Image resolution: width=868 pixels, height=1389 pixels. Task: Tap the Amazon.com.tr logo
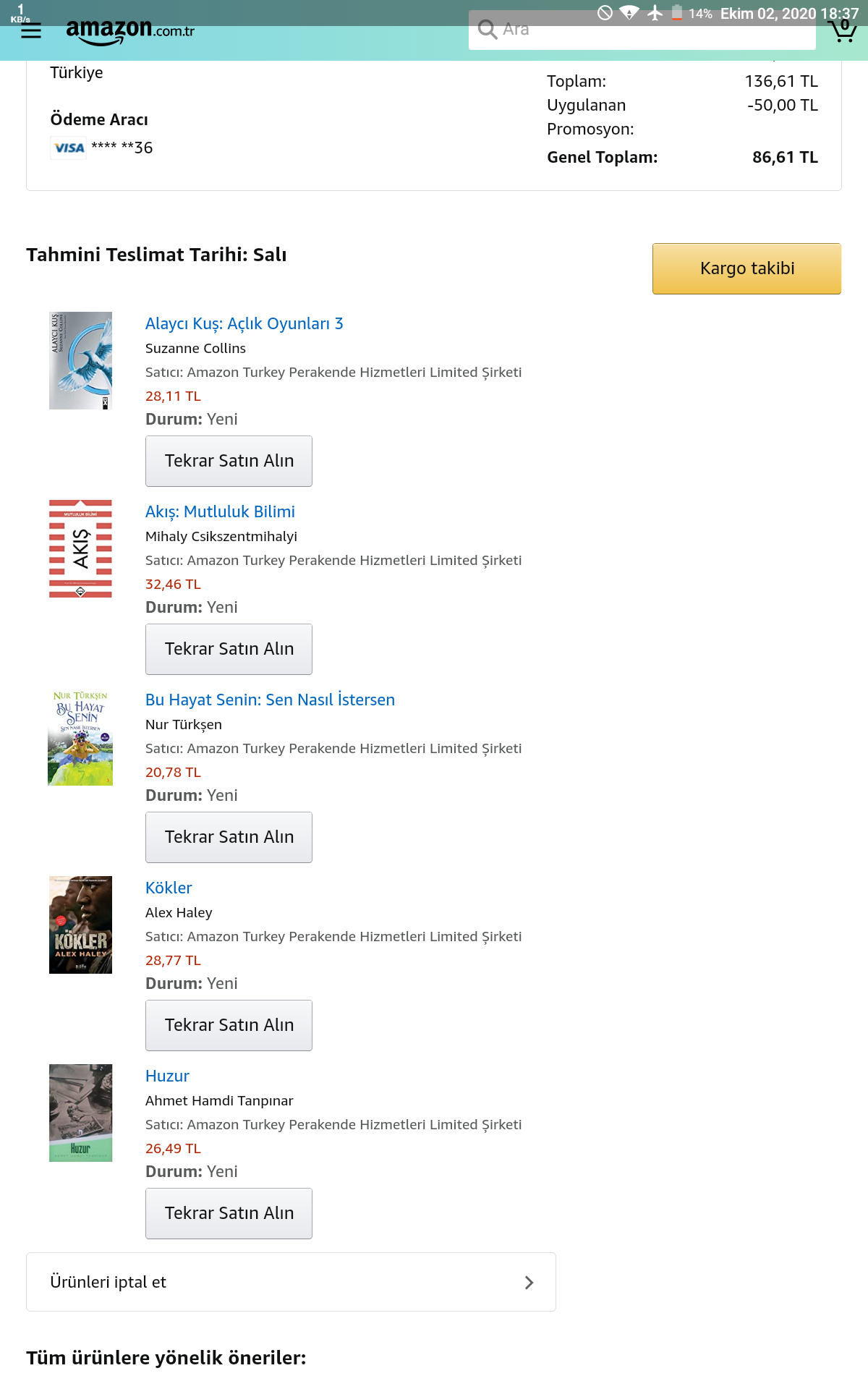(130, 31)
